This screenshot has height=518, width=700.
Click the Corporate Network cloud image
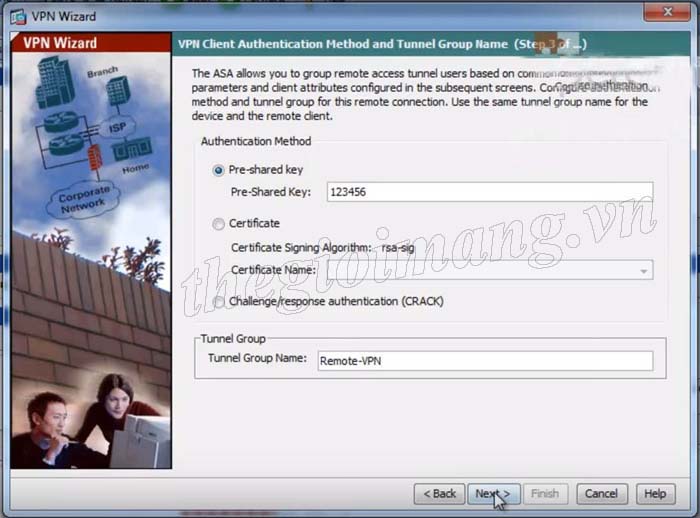83,201
